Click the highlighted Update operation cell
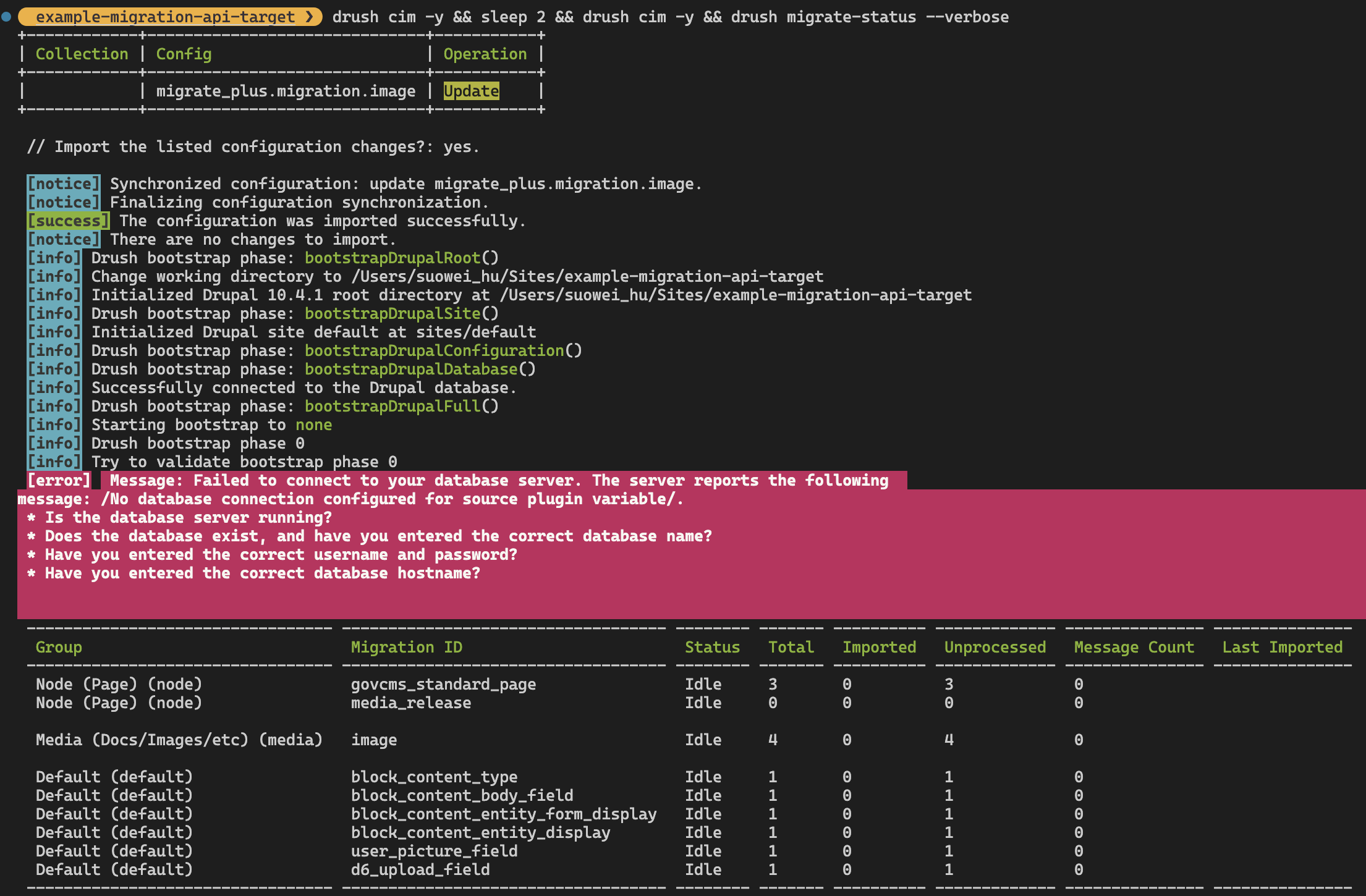The height and width of the screenshot is (896, 1366). click(x=471, y=91)
